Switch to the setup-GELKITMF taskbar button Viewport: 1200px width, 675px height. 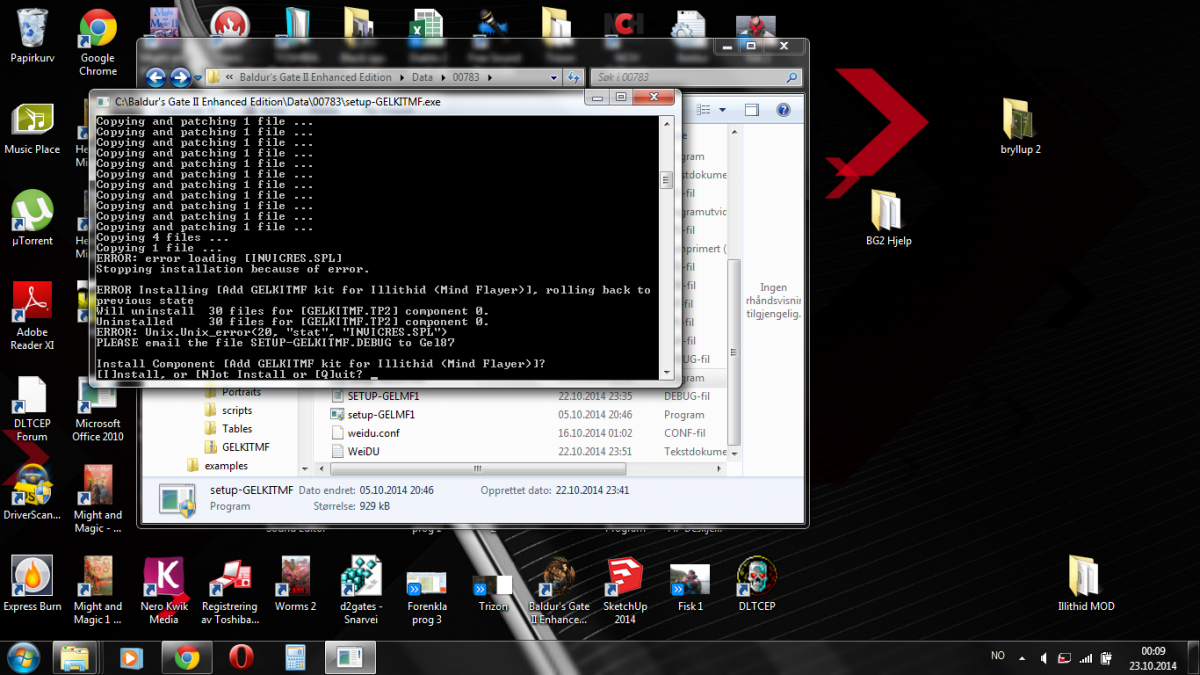tap(350, 657)
